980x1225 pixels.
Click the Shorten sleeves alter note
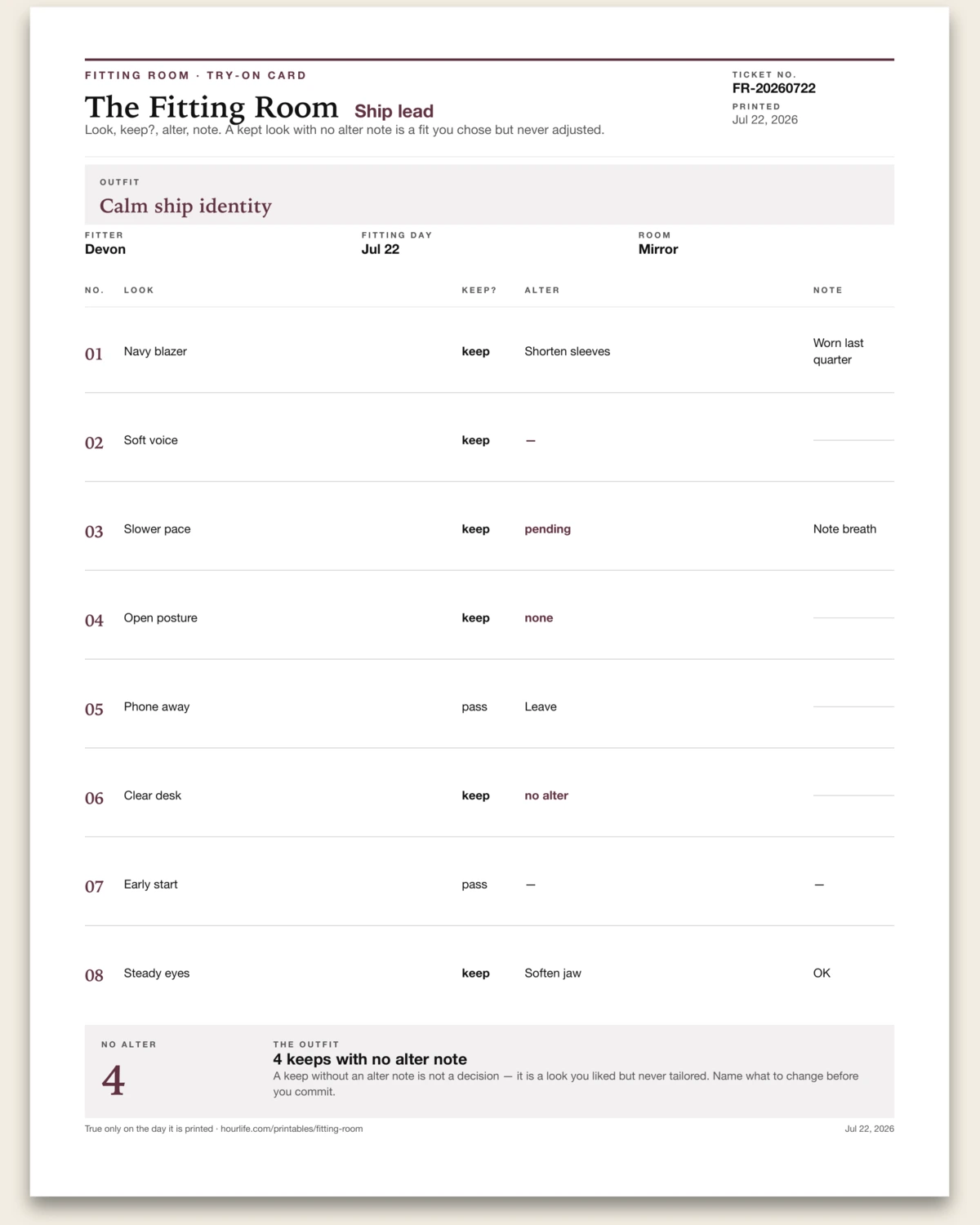(567, 351)
